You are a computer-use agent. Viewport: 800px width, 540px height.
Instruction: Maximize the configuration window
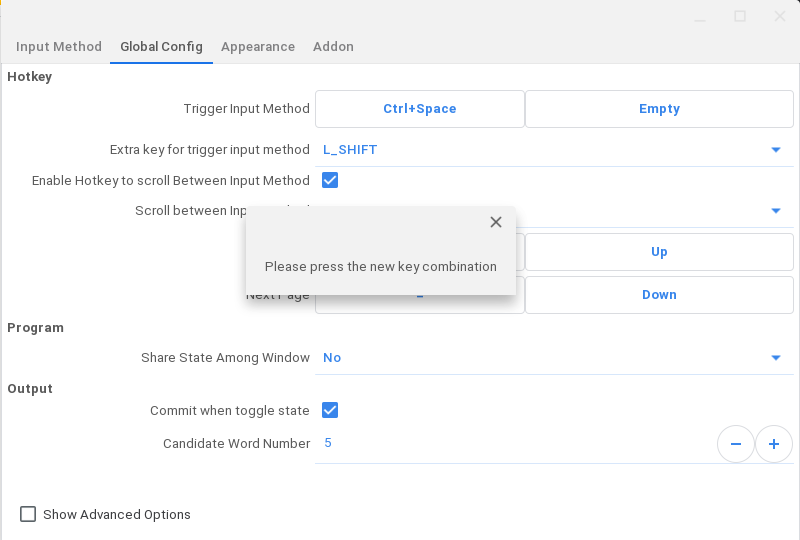[740, 16]
